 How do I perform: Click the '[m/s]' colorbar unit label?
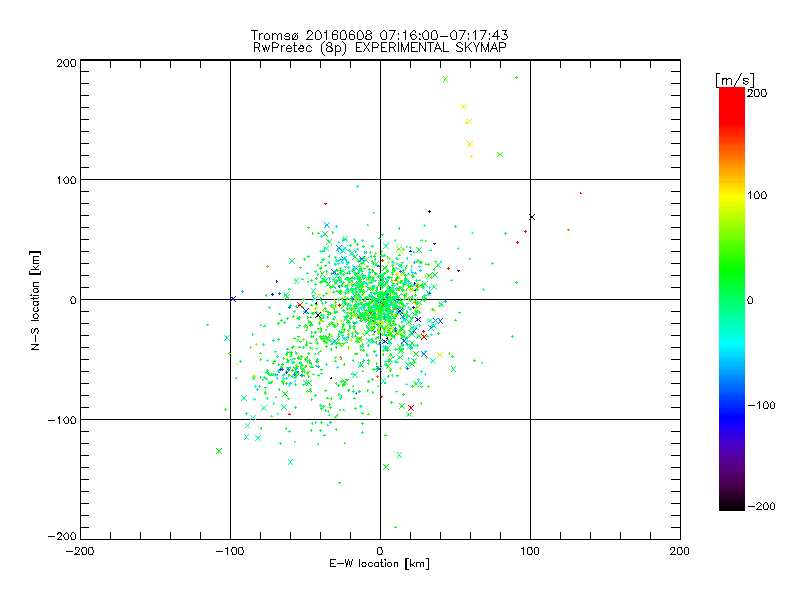pyautogui.click(x=735, y=80)
